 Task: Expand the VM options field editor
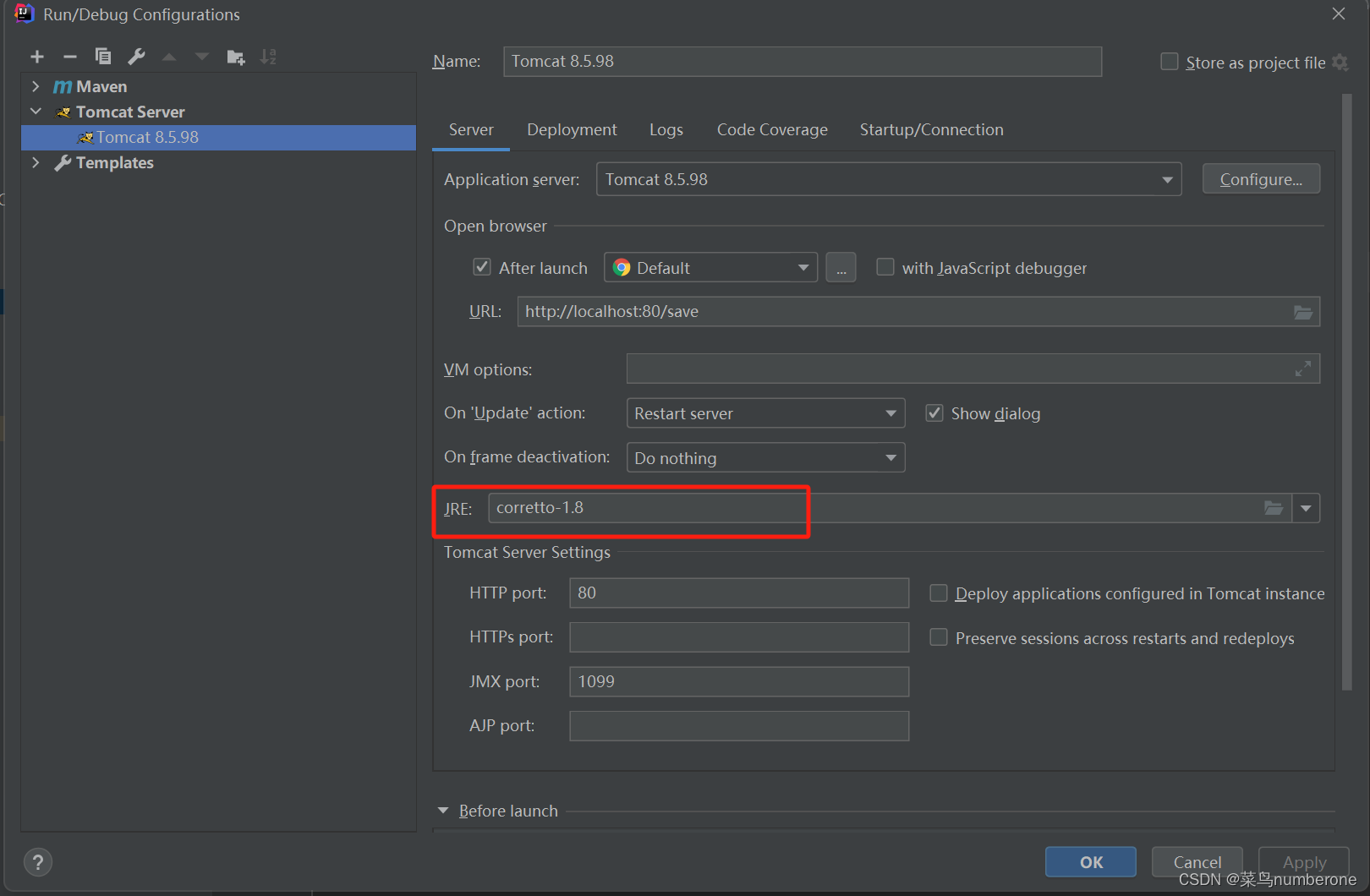[1303, 369]
